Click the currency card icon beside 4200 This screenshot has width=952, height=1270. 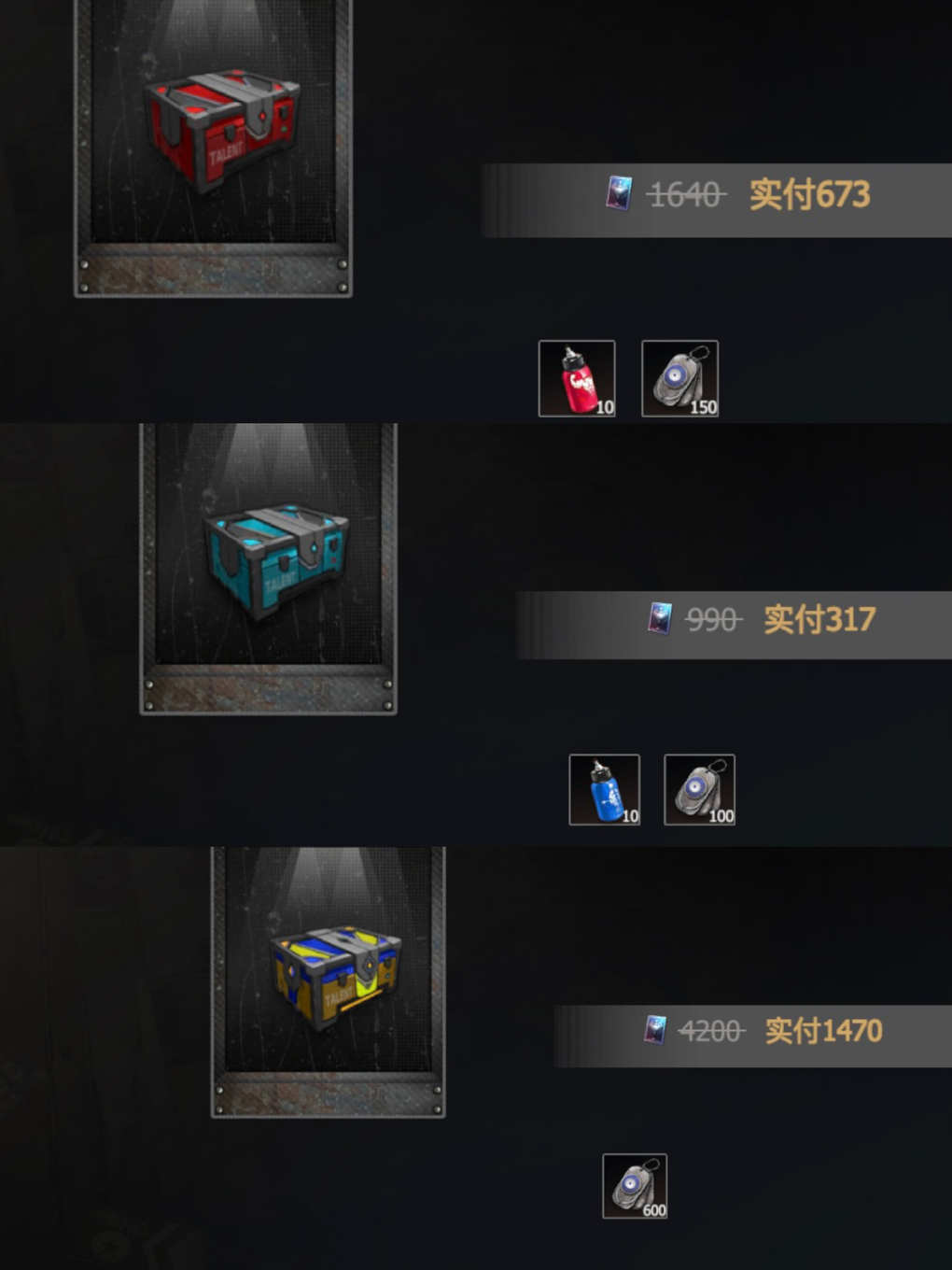click(656, 1029)
